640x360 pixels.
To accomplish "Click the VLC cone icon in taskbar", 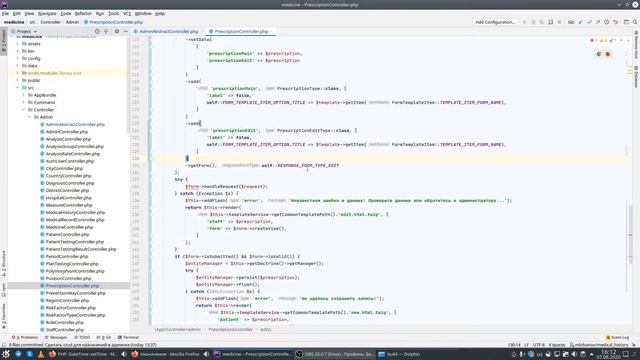I will click(41, 354).
